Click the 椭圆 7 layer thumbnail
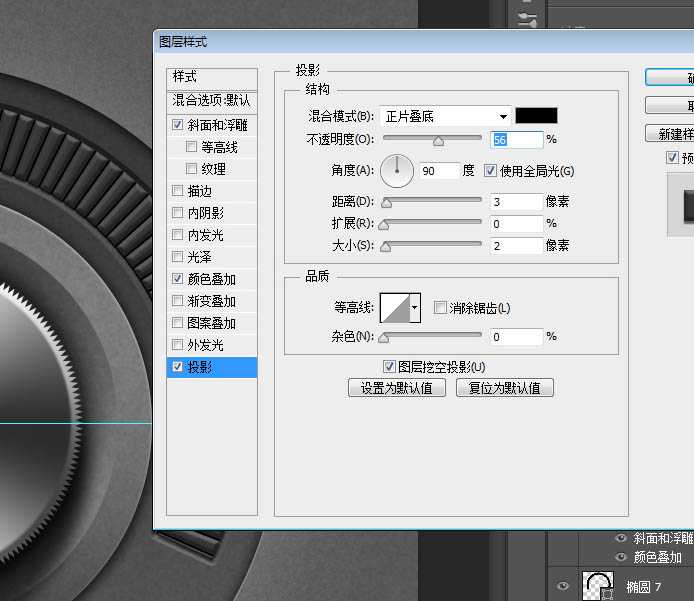Viewport: 694px width, 601px height. pos(598,586)
